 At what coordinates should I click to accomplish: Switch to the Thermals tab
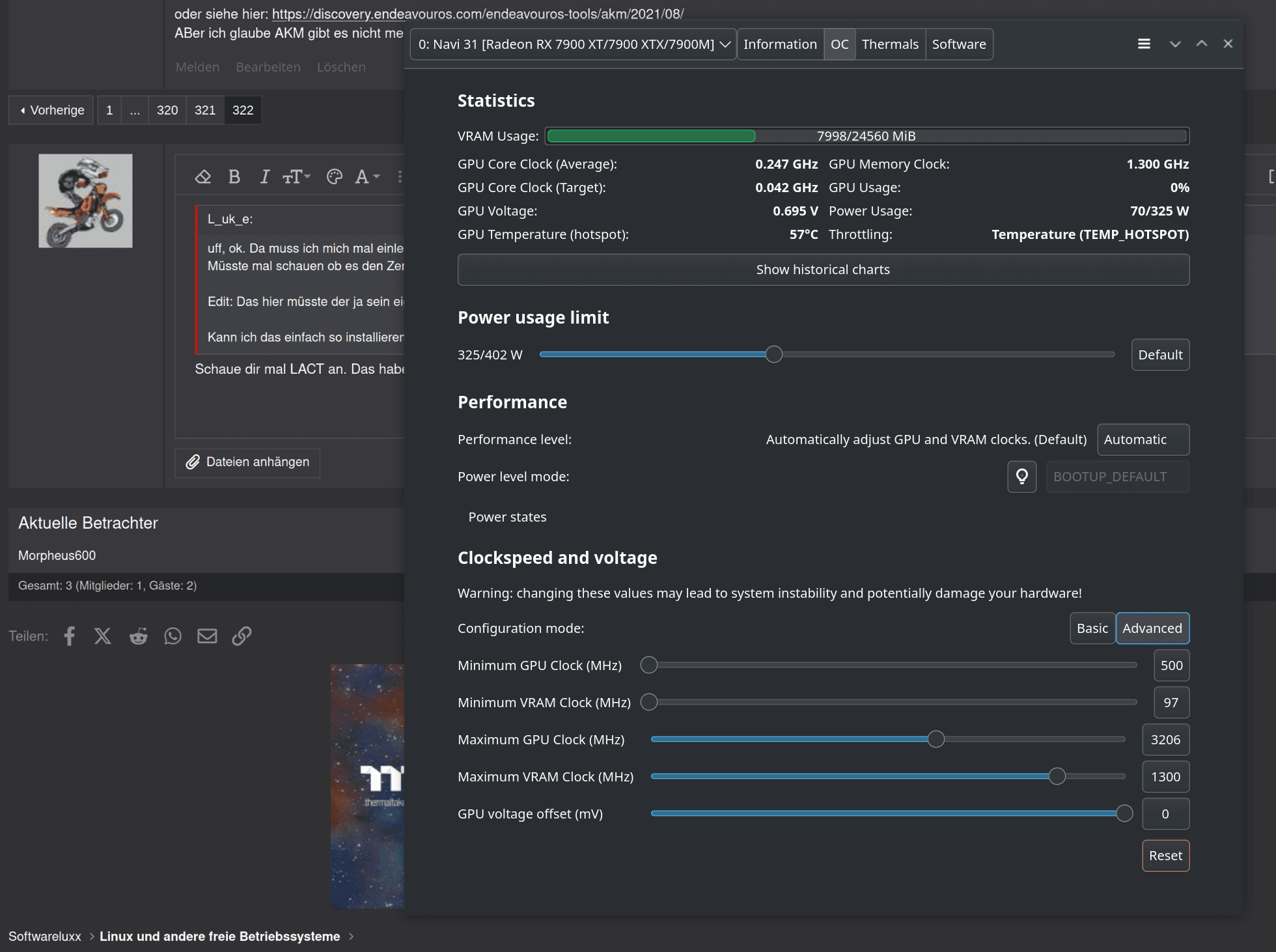tap(889, 44)
